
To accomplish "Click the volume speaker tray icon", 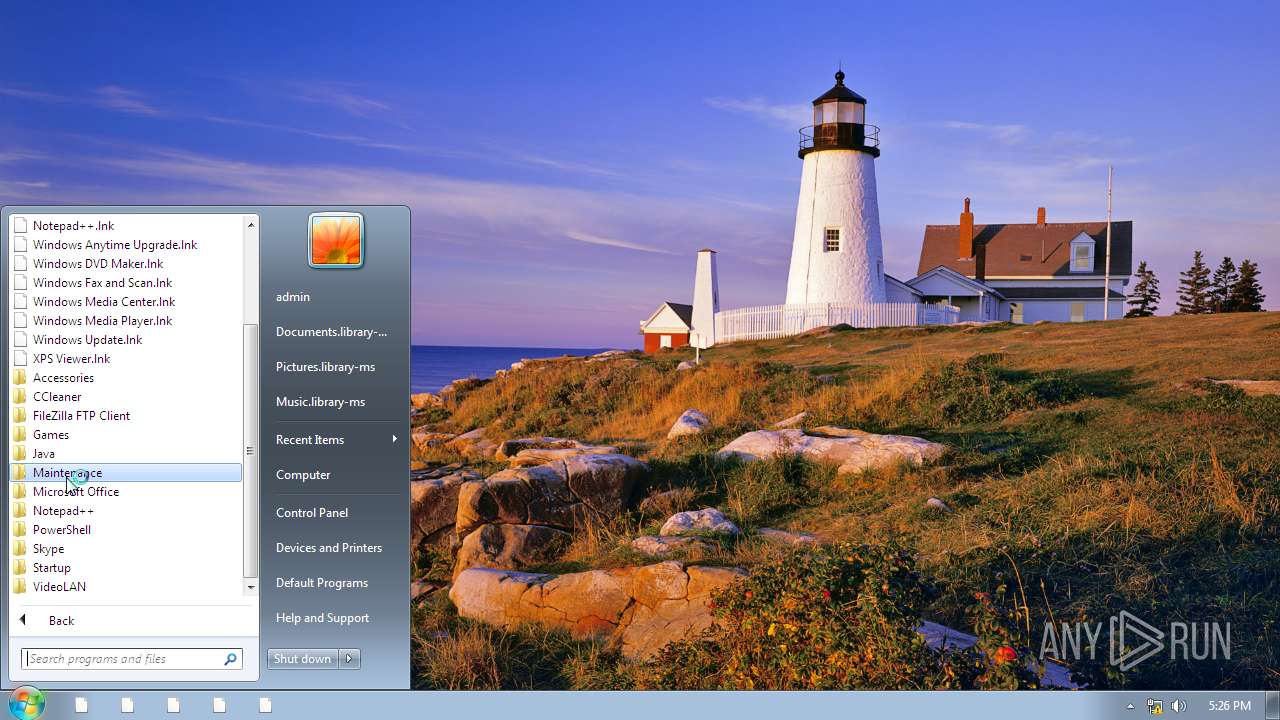I will 1179,706.
